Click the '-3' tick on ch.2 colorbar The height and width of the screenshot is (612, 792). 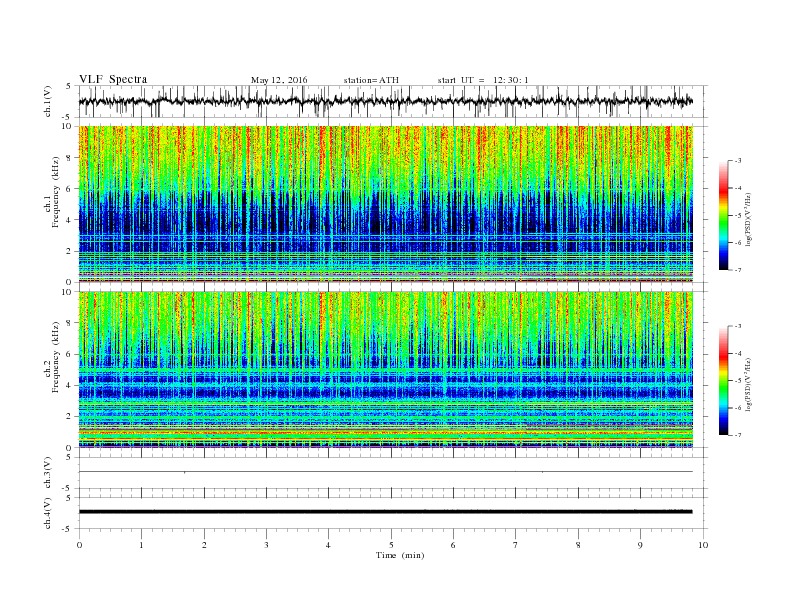click(x=738, y=326)
